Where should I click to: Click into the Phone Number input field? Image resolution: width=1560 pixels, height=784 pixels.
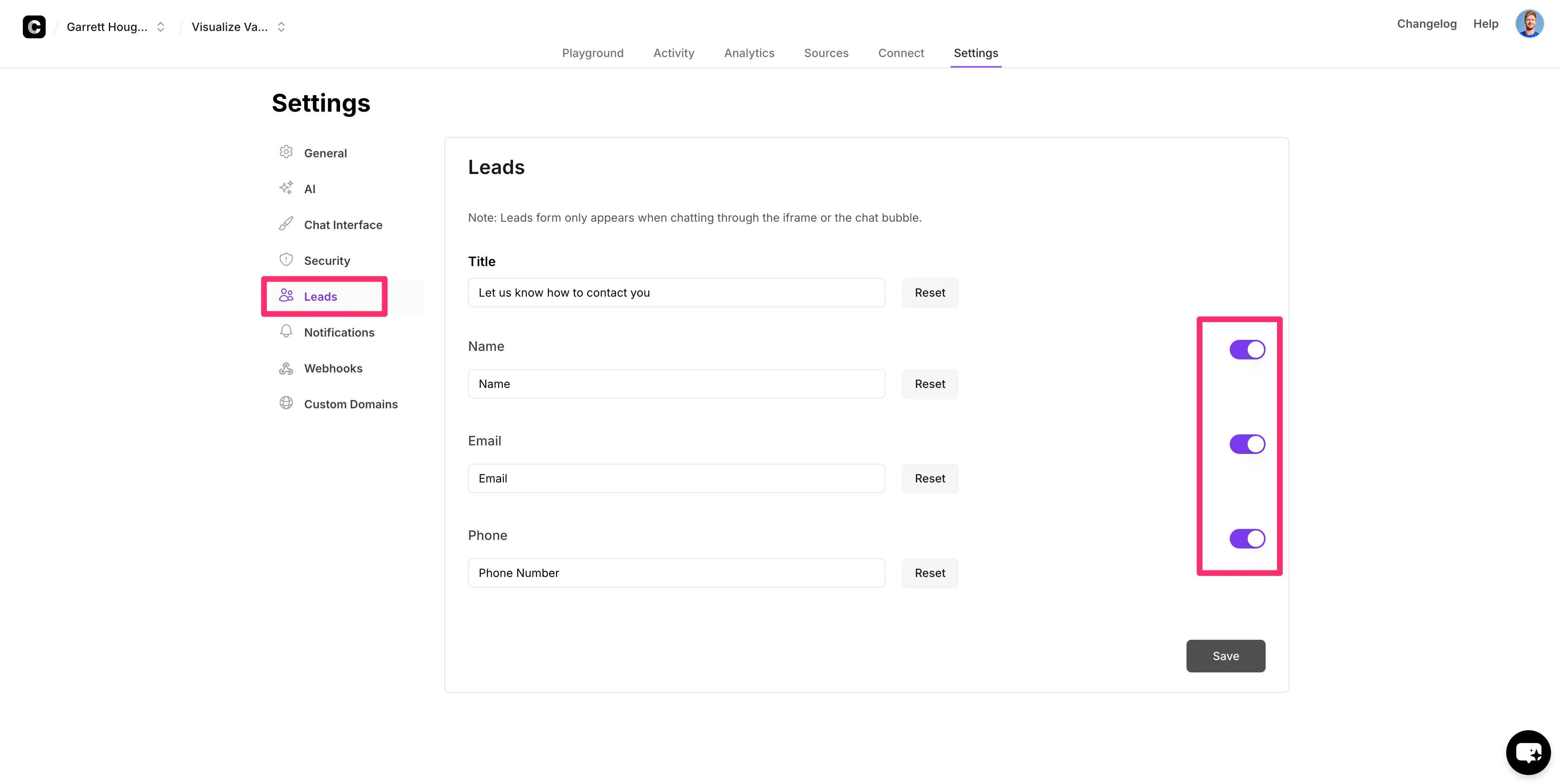[x=676, y=573]
